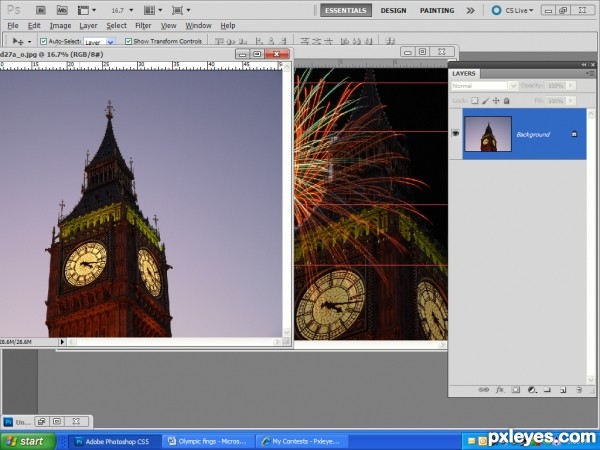Click the Distribute Horizontal Centers icon
600x450 pixels.
pos(357,41)
